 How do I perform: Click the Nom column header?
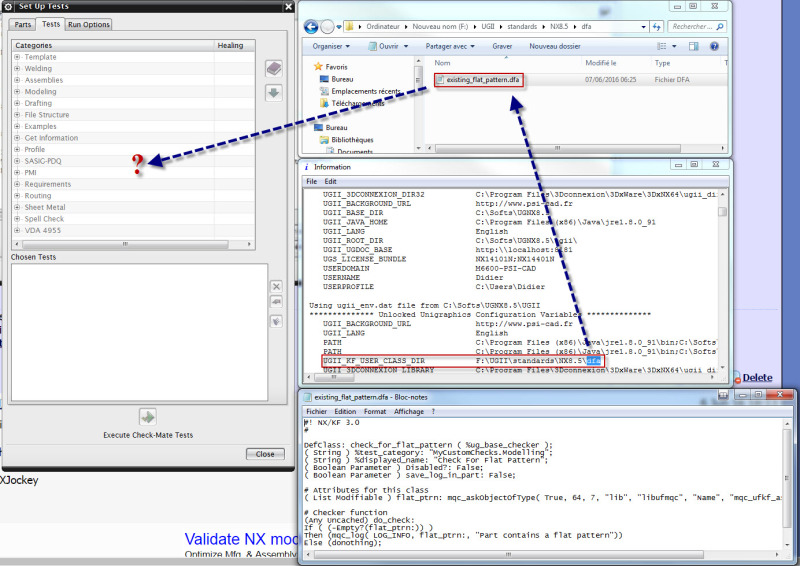coord(442,63)
